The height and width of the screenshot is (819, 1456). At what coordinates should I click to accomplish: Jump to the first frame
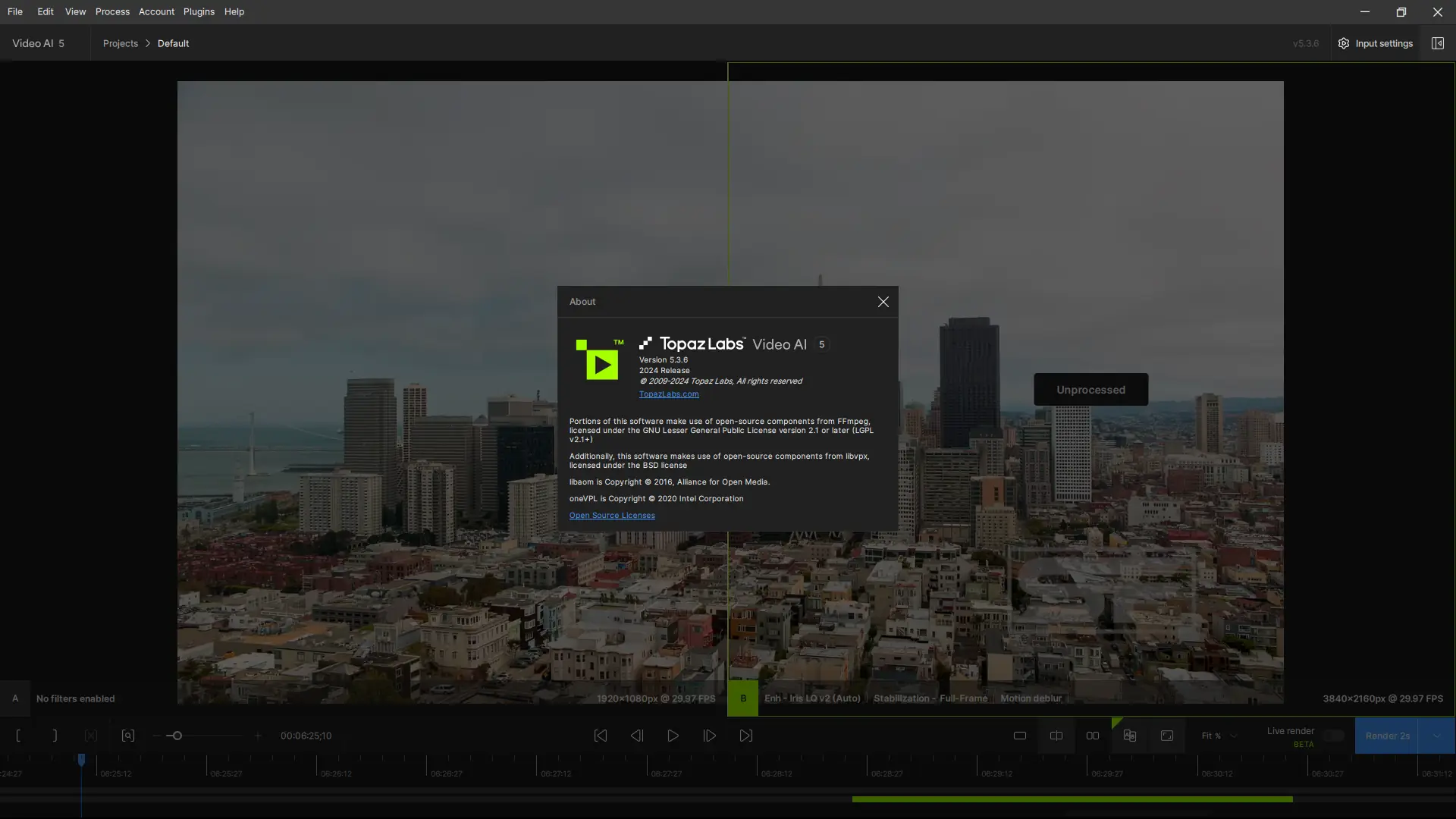pyautogui.click(x=600, y=736)
